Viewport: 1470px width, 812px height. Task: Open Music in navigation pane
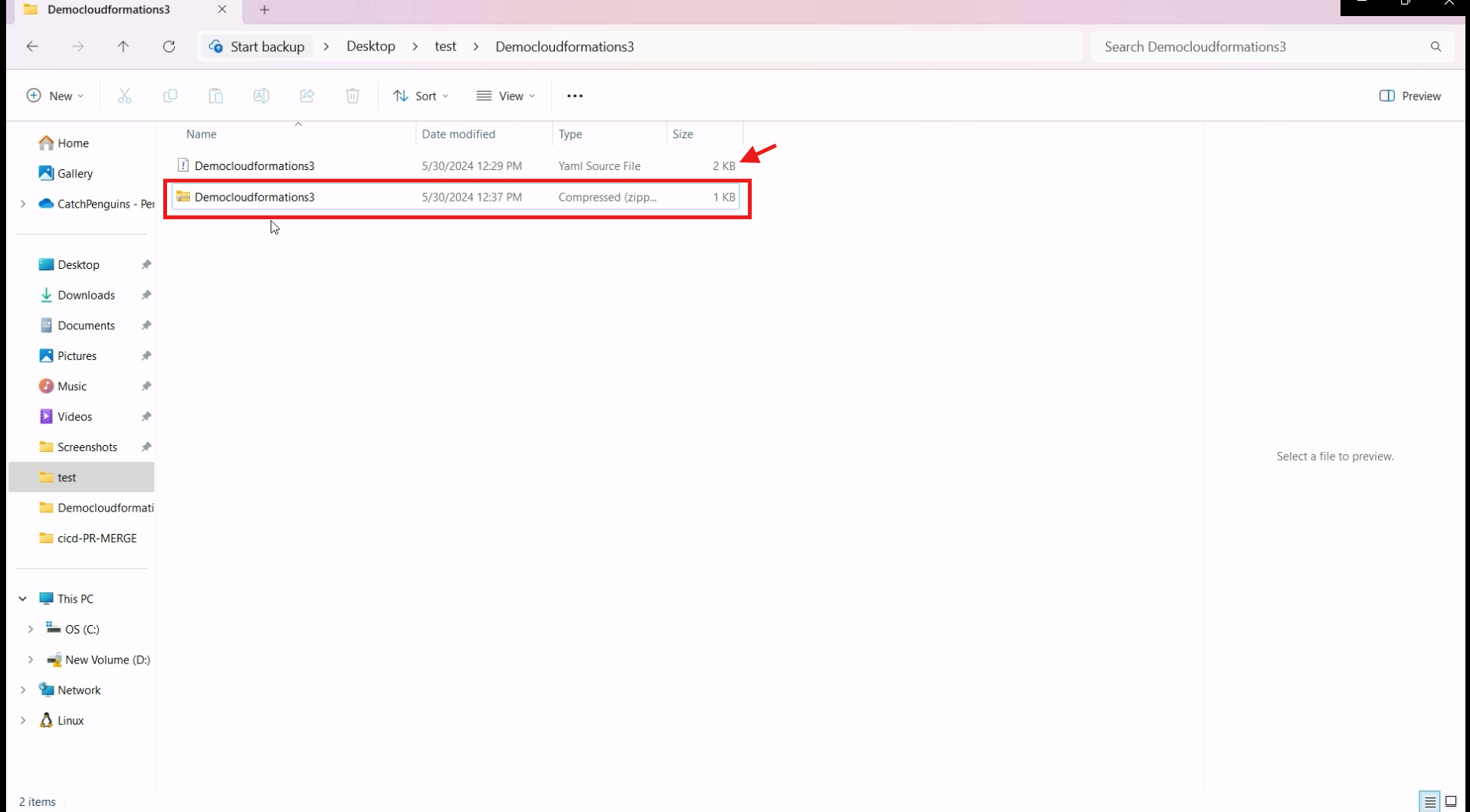(63, 386)
